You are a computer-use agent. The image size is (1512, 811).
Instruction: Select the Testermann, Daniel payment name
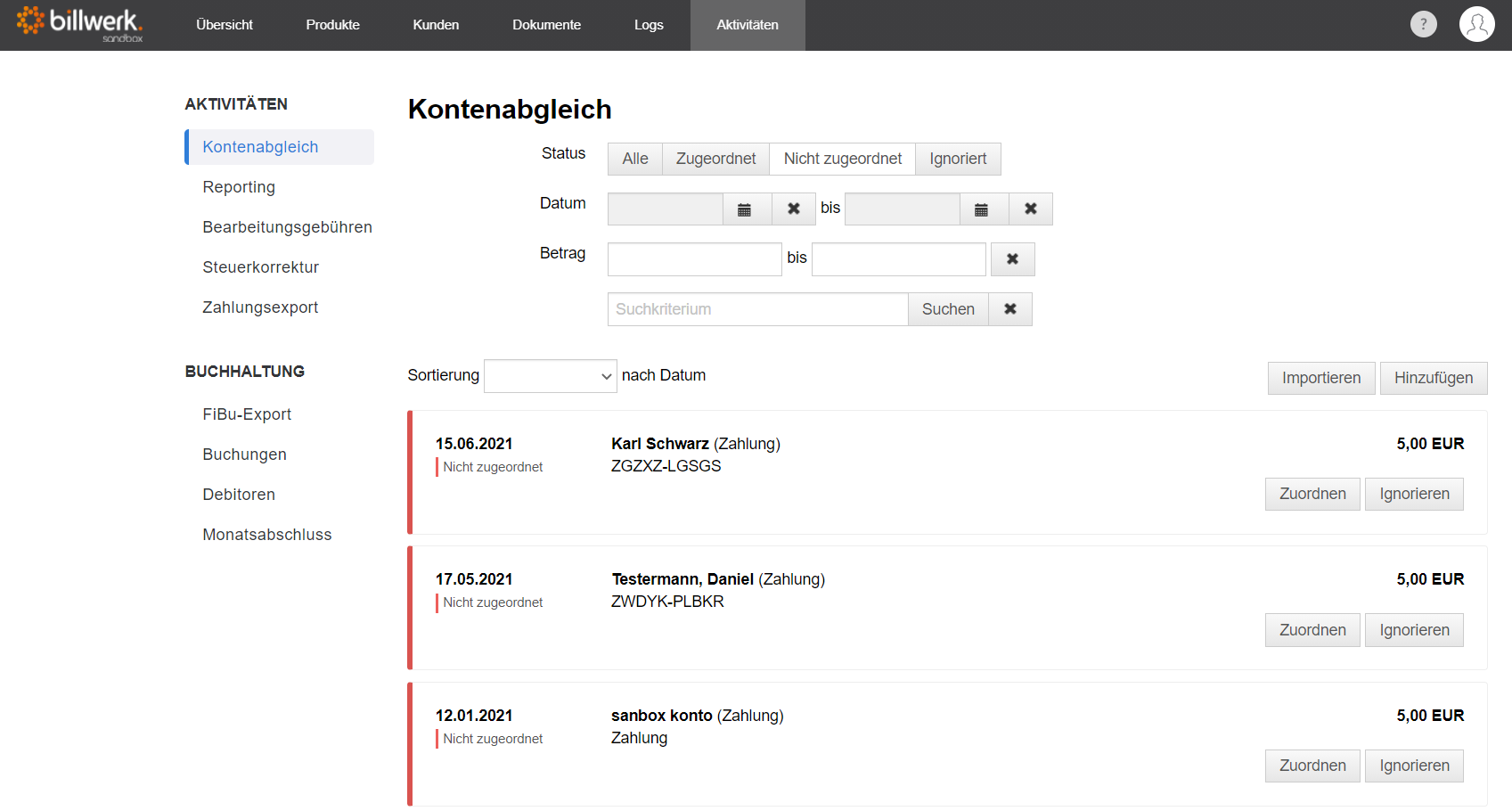[x=682, y=579]
